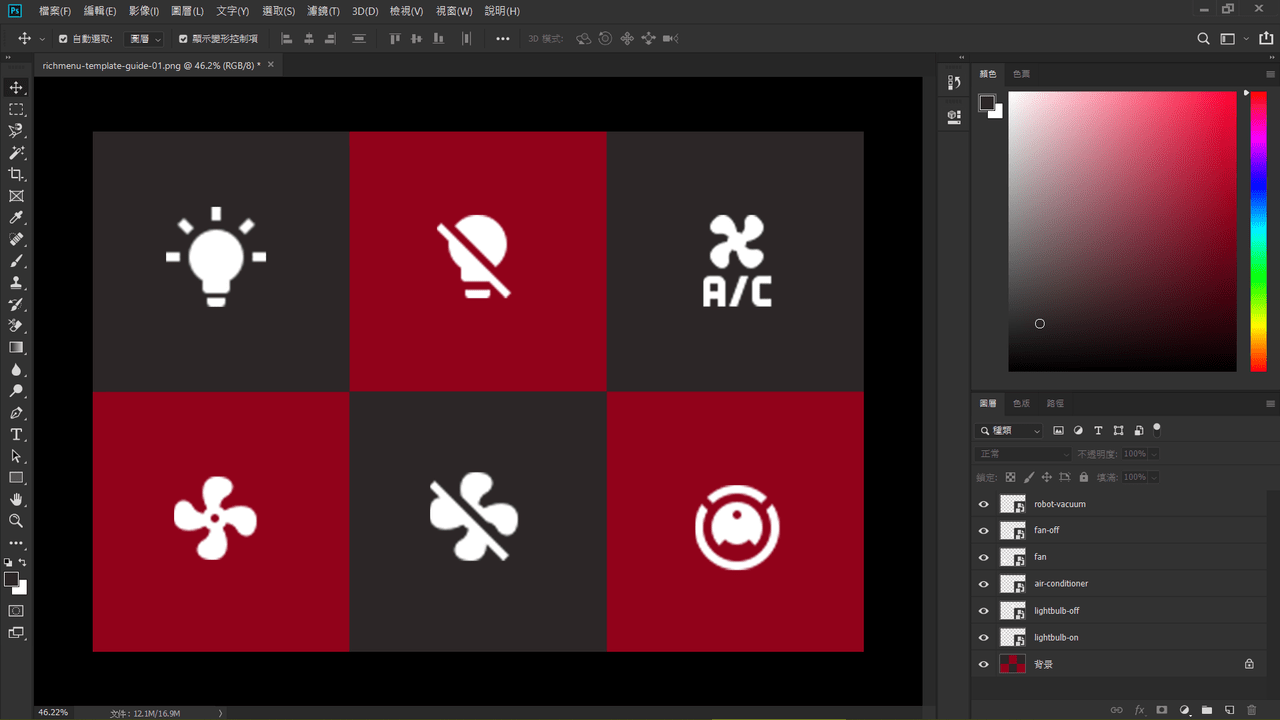Viewport: 1280px width, 720px height.
Task: Turn layer filtering on/off switch
Action: tap(1157, 428)
